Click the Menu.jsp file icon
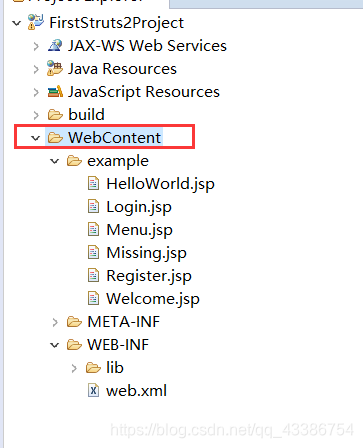 point(93,229)
